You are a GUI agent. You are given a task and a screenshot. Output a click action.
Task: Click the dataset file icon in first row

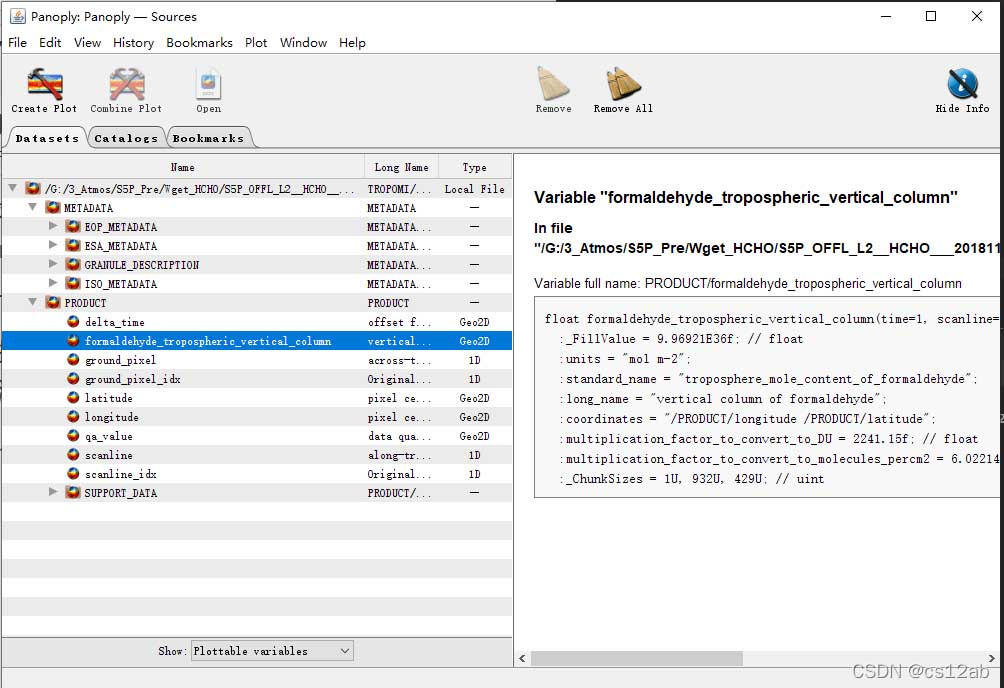(33, 188)
